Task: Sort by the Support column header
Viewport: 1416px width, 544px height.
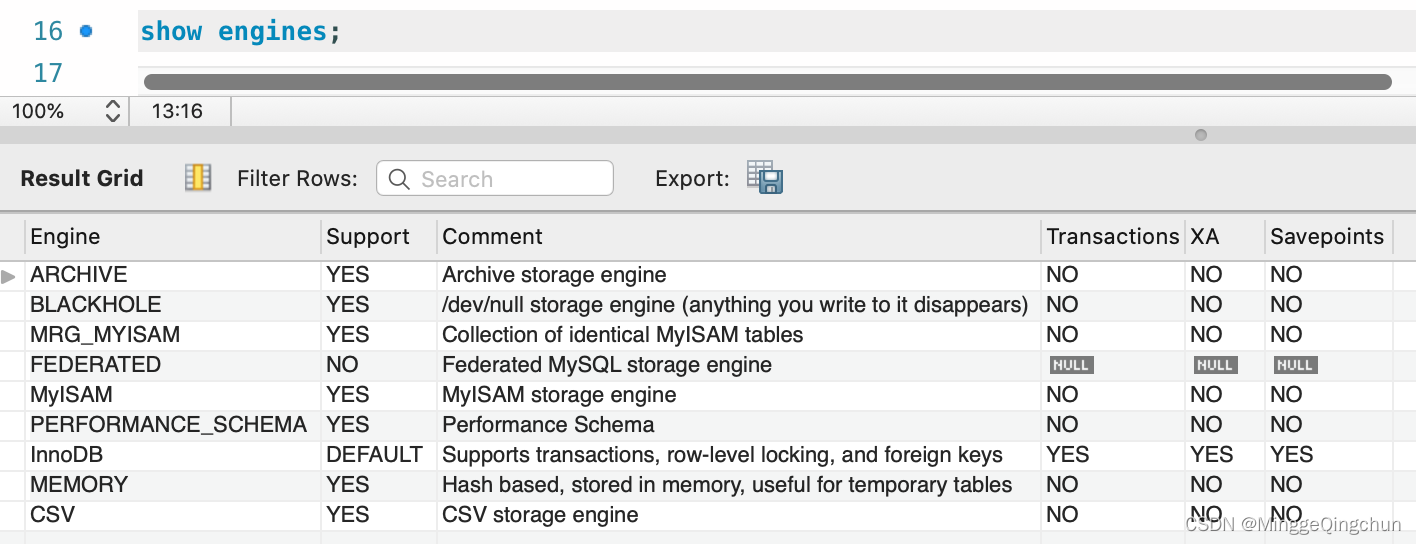Action: pos(368,237)
